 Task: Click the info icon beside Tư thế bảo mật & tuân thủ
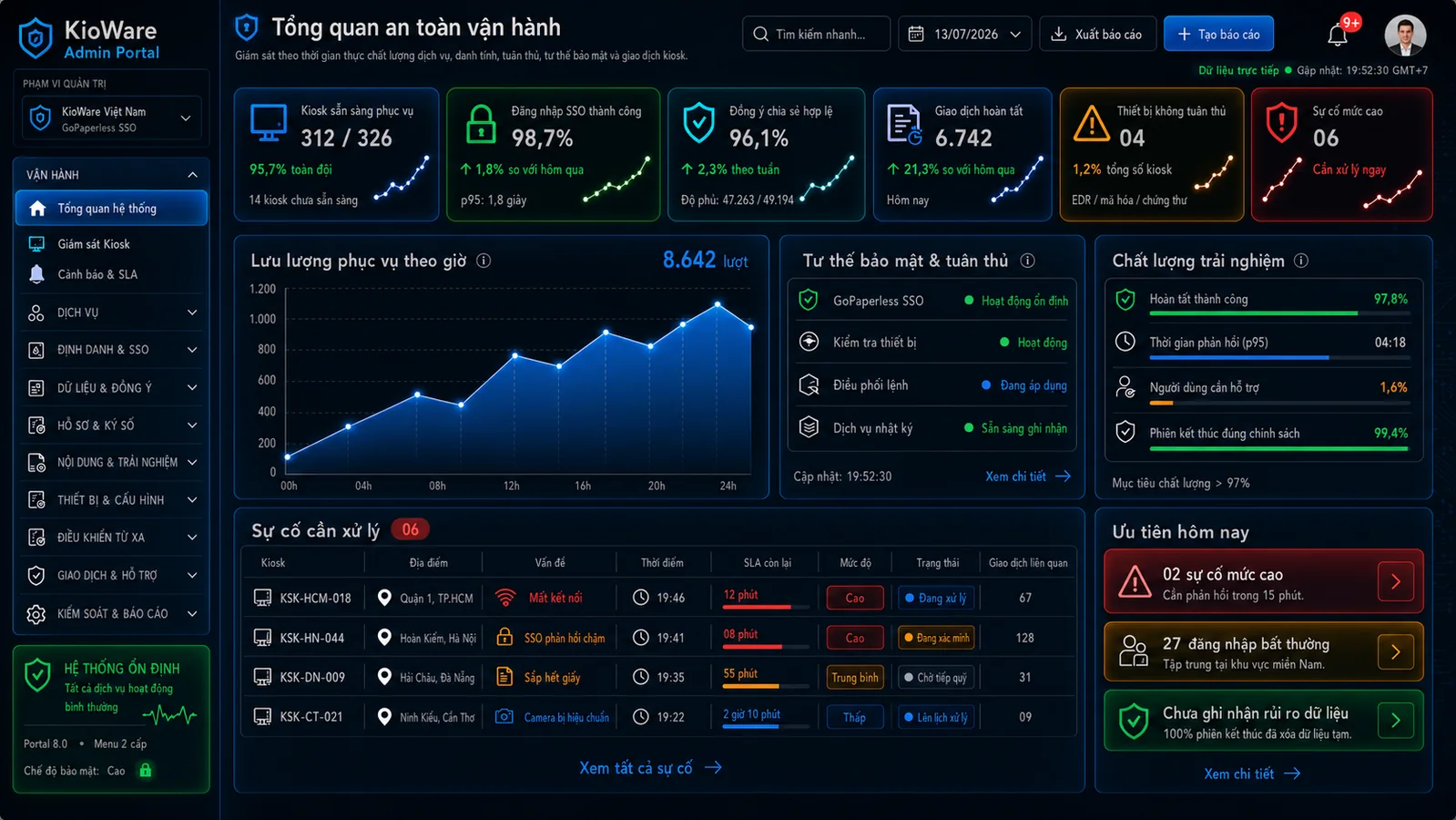coord(1027,261)
